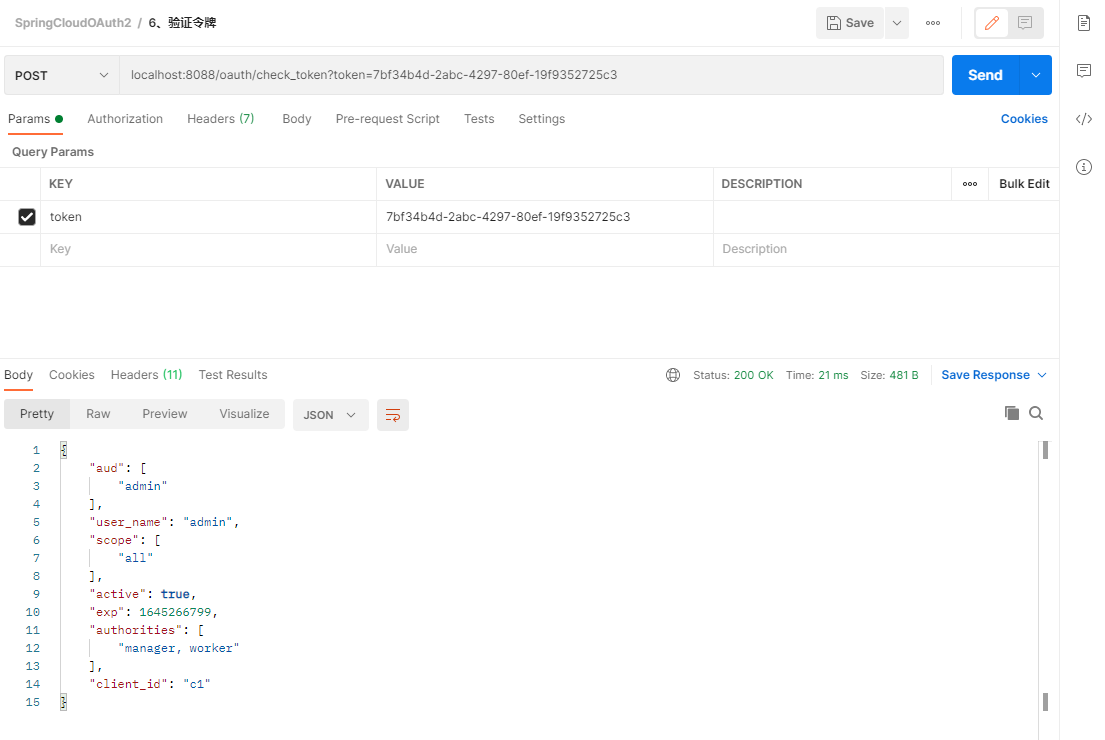Expand the Send options arrow

click(x=1036, y=75)
